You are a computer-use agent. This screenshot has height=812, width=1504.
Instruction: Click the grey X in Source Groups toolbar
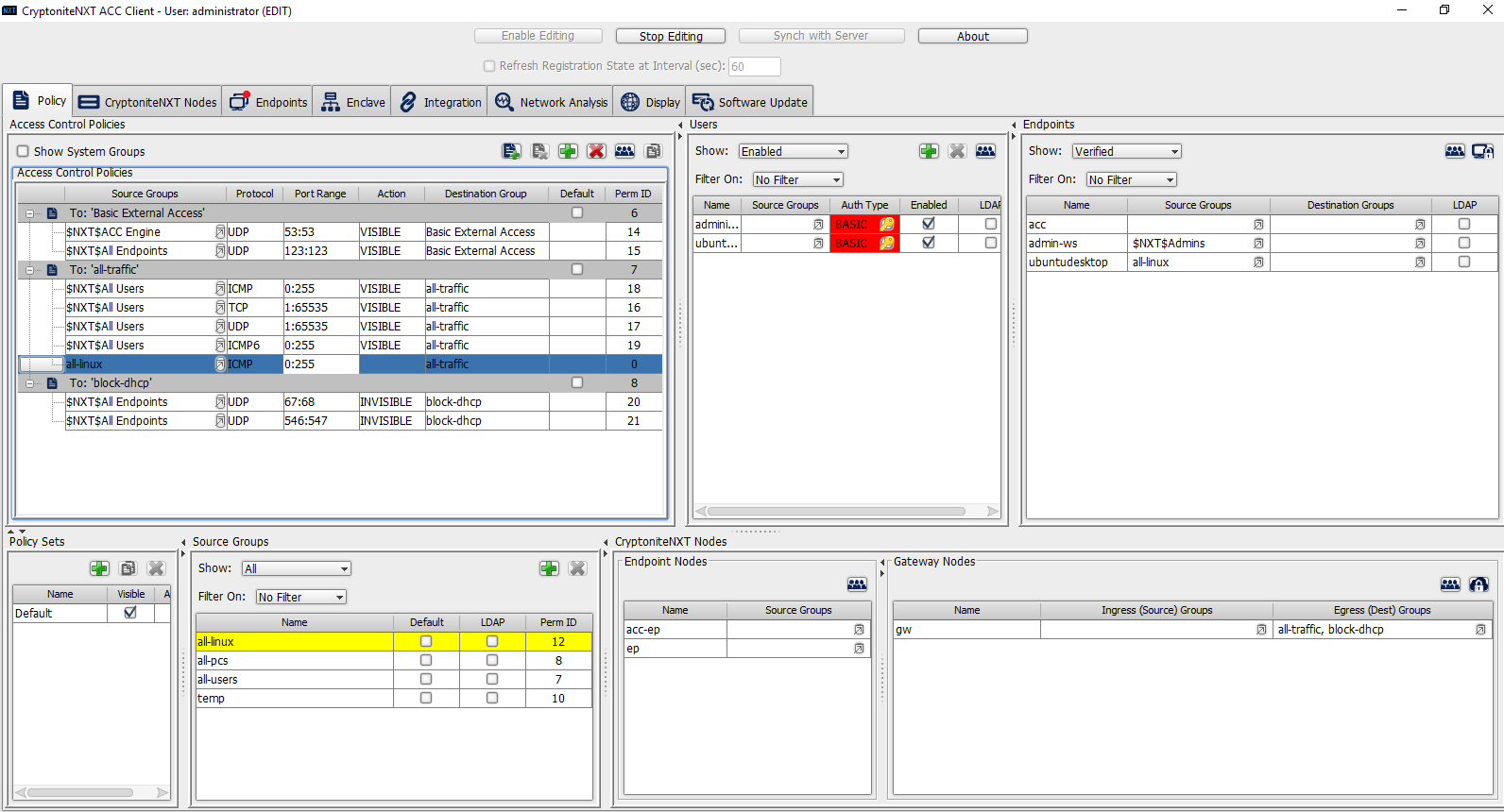click(577, 568)
